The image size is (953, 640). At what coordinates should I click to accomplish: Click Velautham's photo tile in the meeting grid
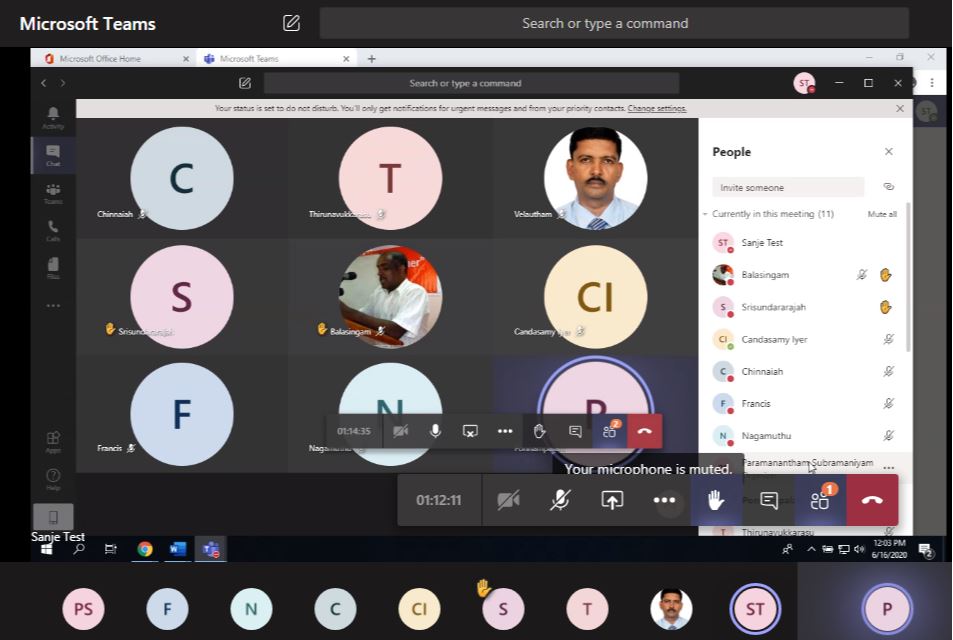point(596,178)
